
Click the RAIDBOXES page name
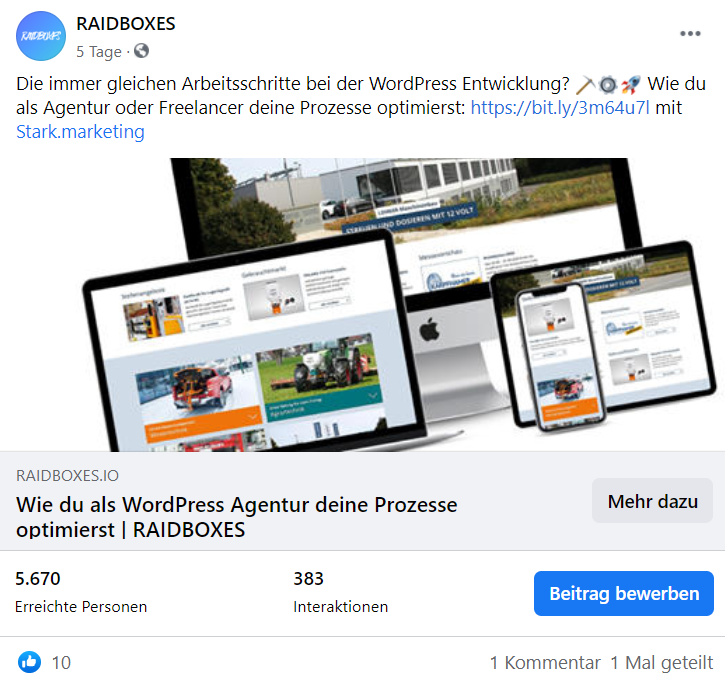126,24
